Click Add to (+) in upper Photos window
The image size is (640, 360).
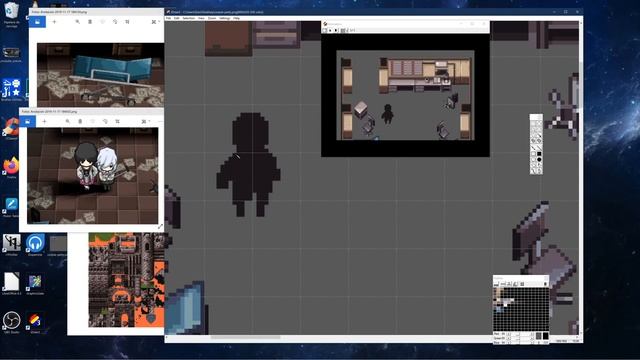54,22
